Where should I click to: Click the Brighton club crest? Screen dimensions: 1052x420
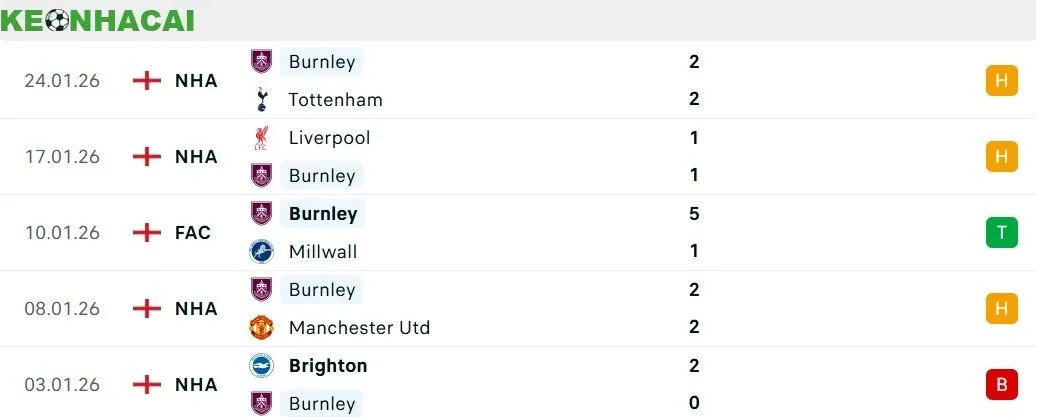pos(261,366)
